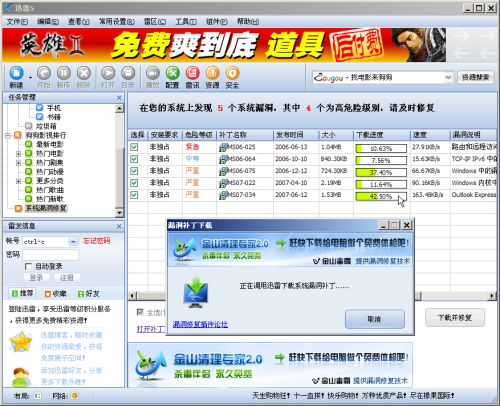
Task: Select the 系统漏洞修复 tree item
Action: point(46,208)
